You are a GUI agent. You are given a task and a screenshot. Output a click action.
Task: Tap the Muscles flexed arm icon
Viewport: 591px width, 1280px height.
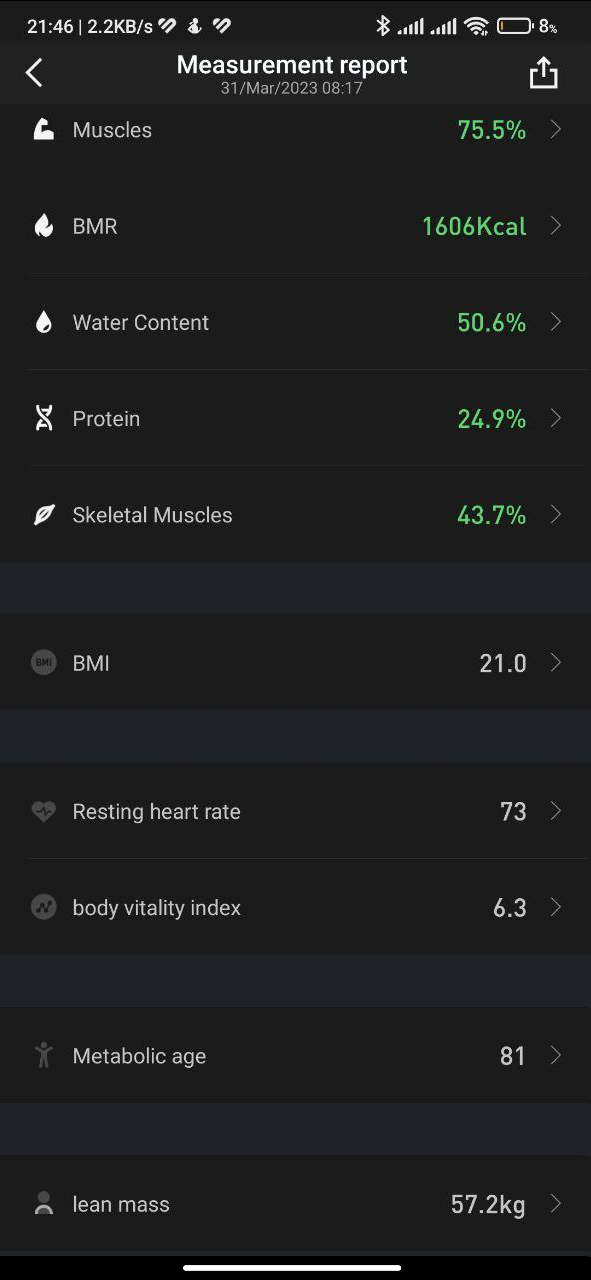(43, 130)
